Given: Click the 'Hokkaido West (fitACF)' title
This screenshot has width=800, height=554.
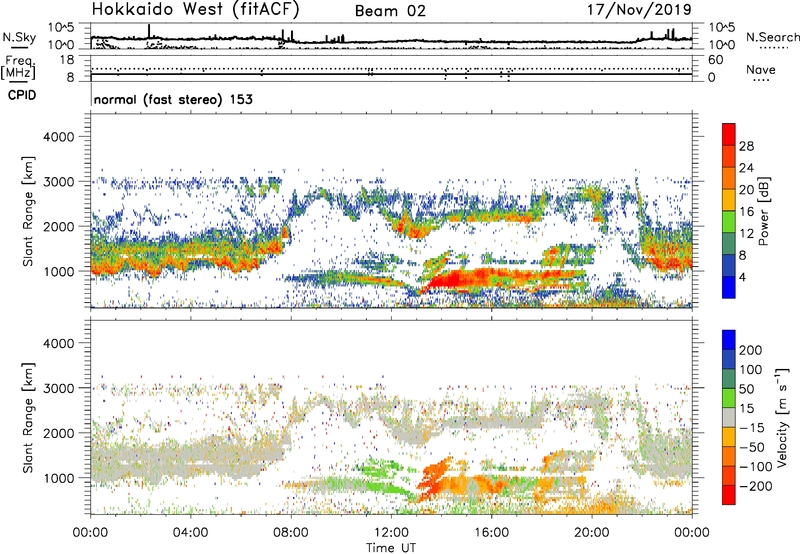Looking at the screenshot, I should click(x=195, y=9).
